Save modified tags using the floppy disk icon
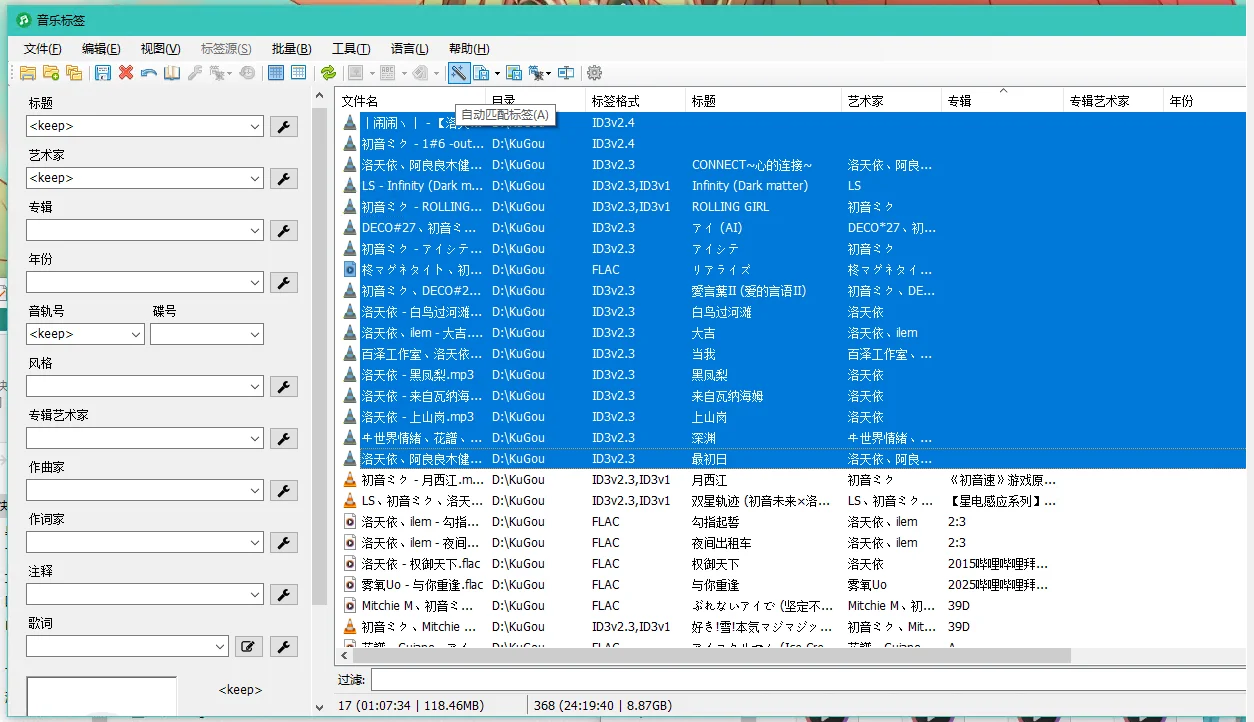 coord(103,72)
